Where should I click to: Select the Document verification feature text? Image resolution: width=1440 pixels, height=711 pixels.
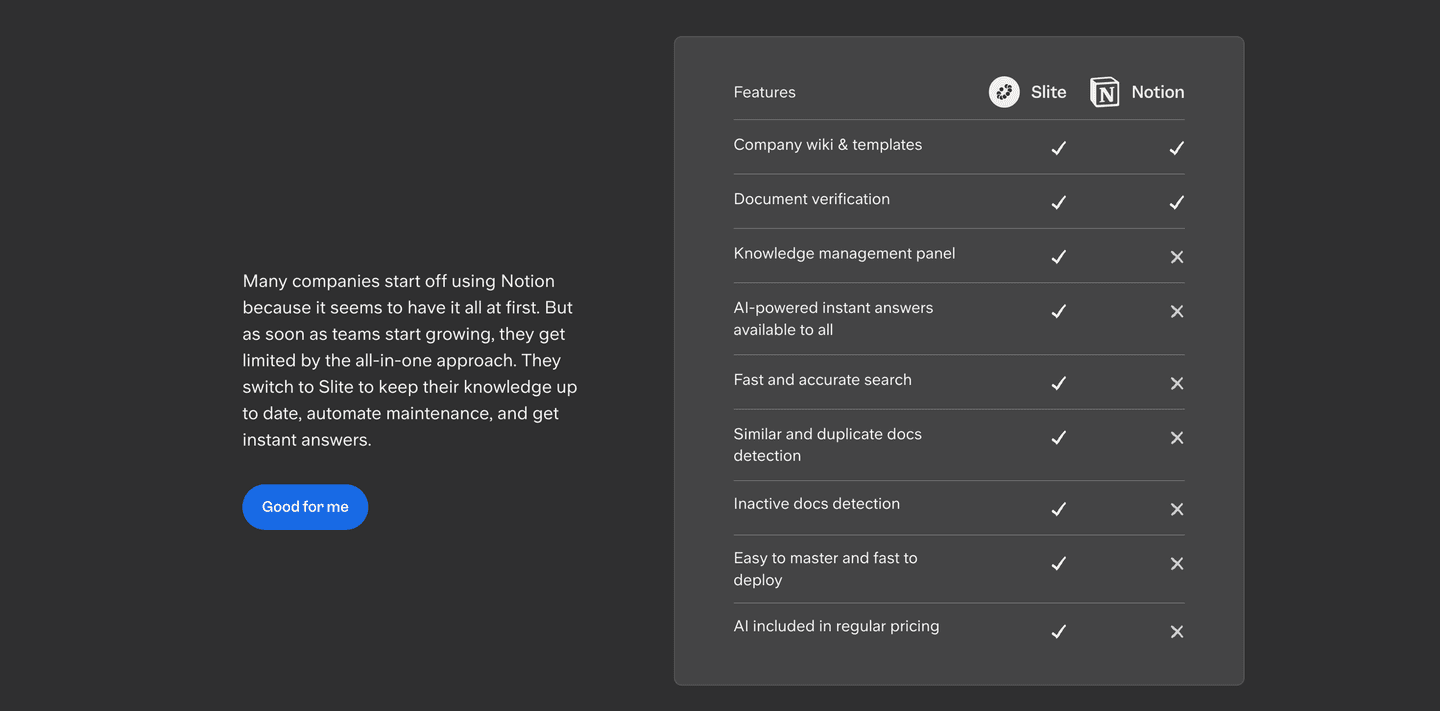(x=812, y=199)
